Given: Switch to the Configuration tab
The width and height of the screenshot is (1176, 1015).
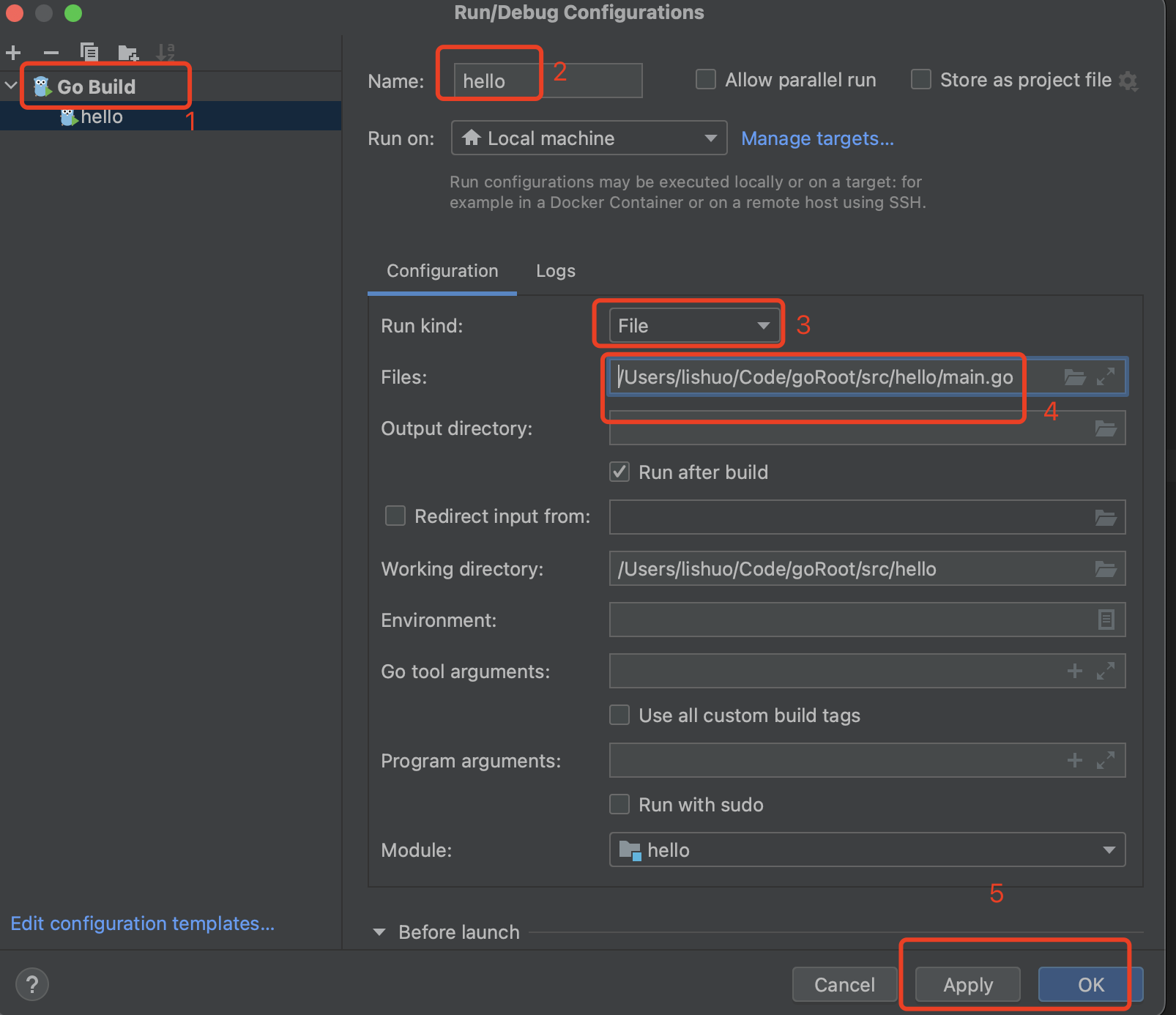Looking at the screenshot, I should tap(442, 271).
